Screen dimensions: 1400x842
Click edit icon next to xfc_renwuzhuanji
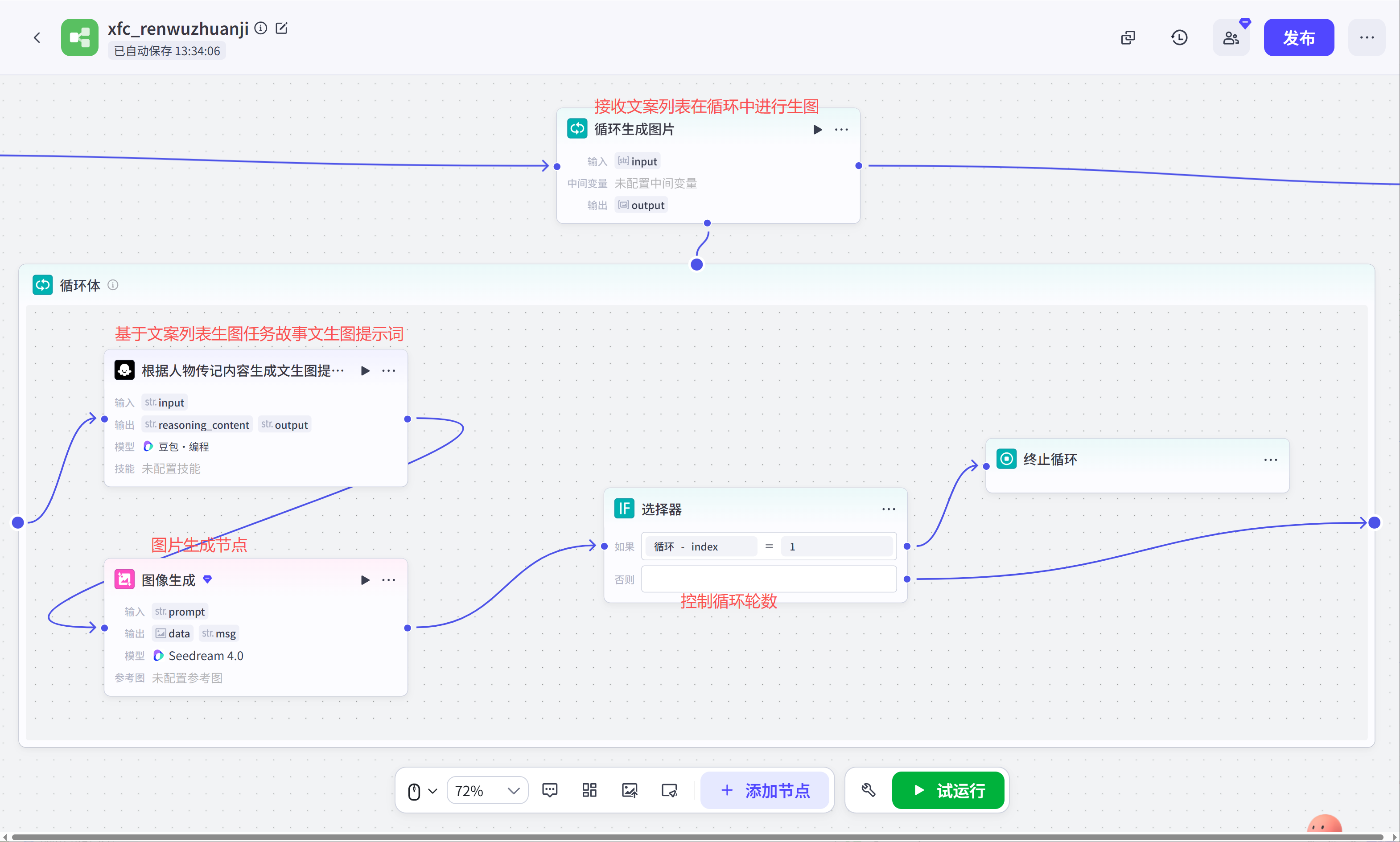(281, 28)
